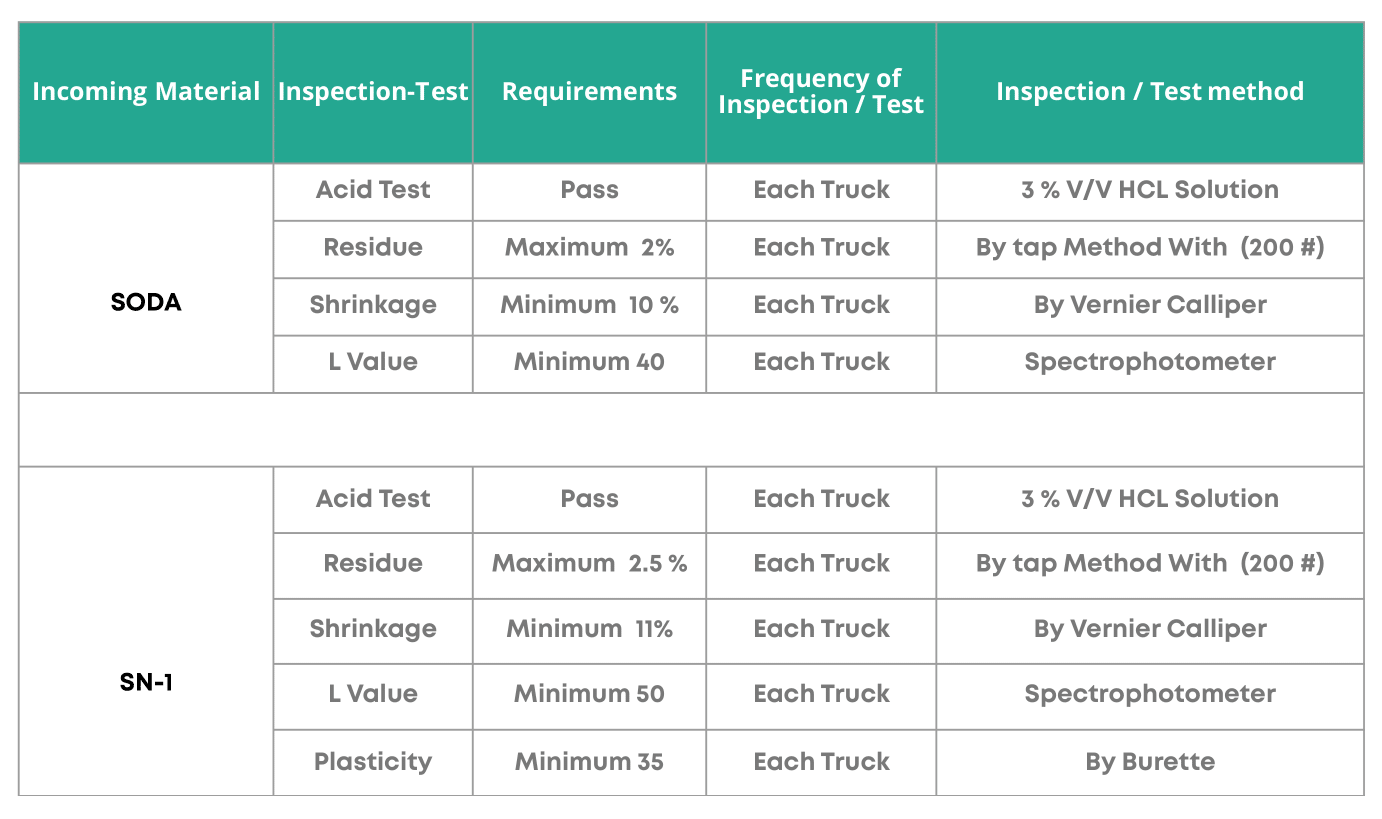Click the Requirements header cell

click(x=589, y=92)
